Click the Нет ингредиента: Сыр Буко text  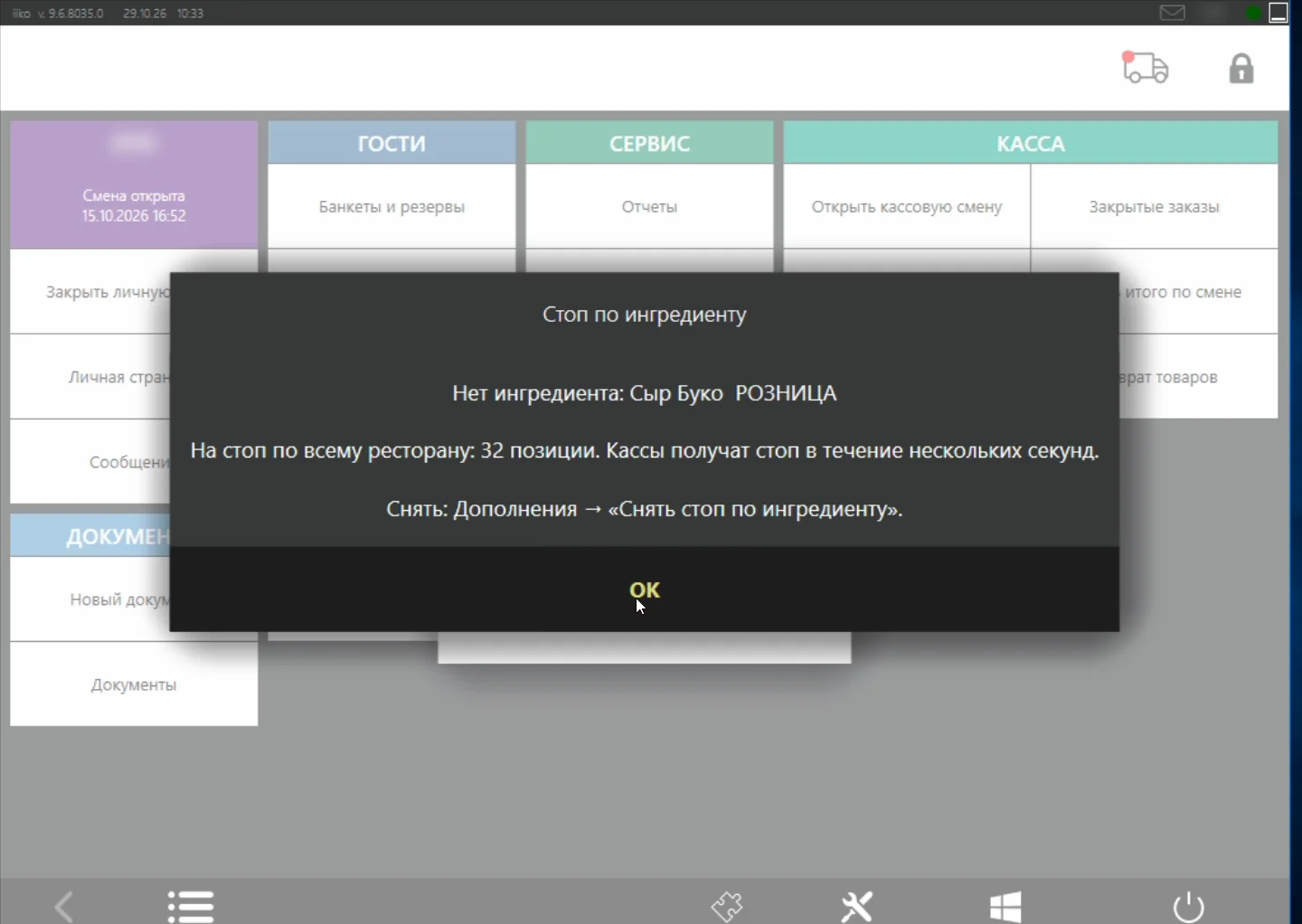[645, 393]
